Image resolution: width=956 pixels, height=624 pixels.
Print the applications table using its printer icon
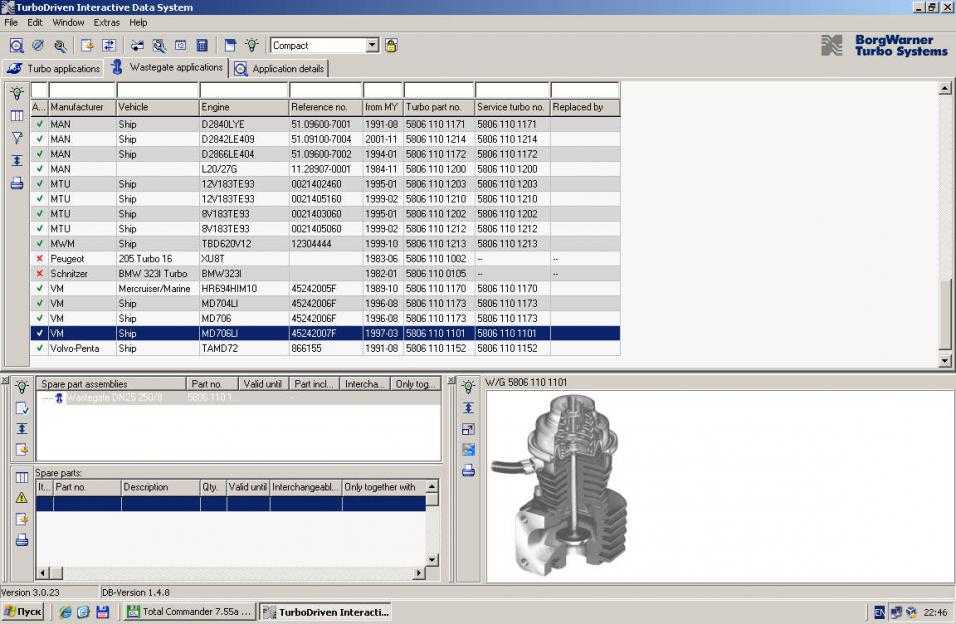click(17, 183)
